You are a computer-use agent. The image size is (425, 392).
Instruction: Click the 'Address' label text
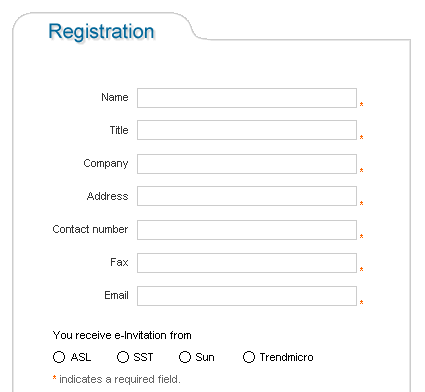[x=107, y=196]
